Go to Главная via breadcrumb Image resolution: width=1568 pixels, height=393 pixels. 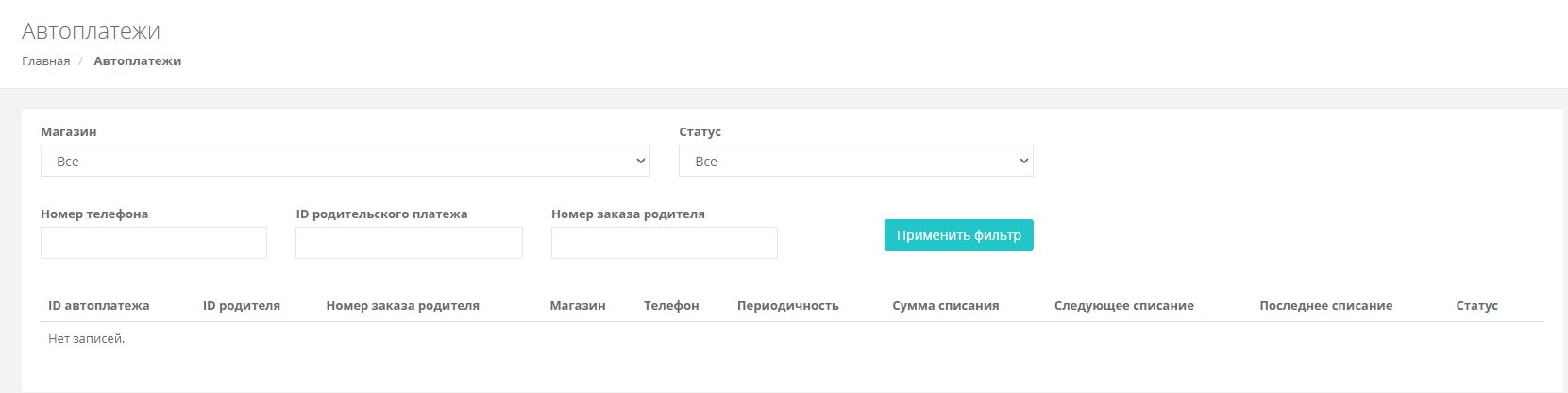pyautogui.click(x=46, y=61)
